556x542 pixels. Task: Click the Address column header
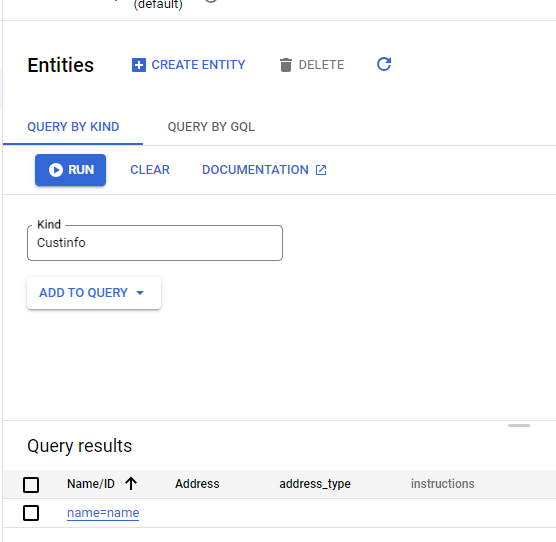[x=197, y=484]
